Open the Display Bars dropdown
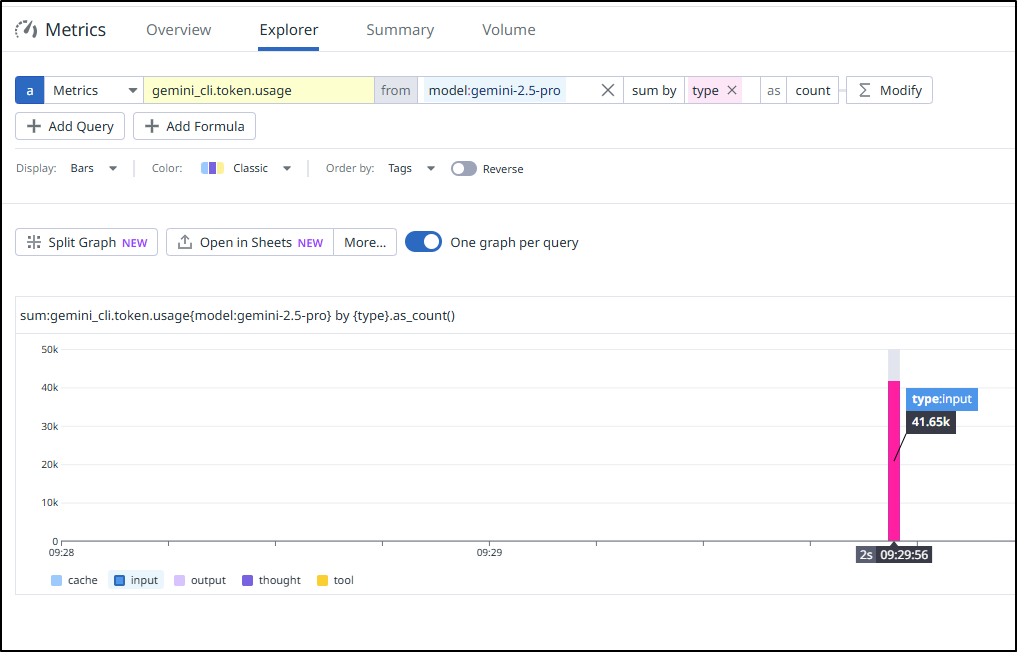1017x652 pixels. tap(94, 169)
